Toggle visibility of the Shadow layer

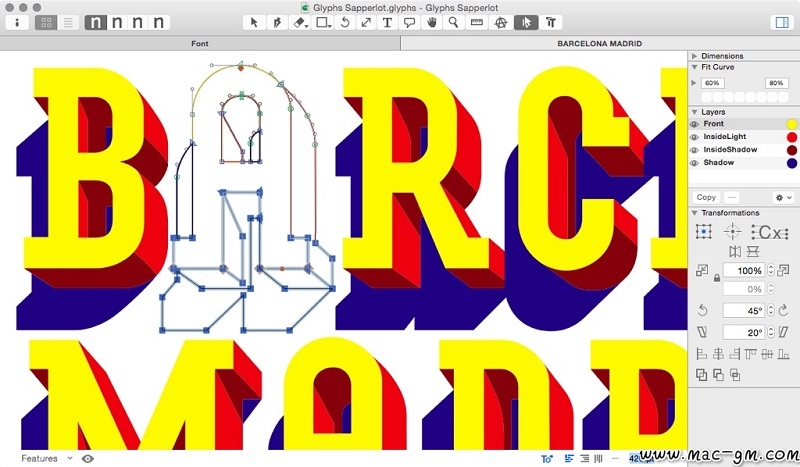coord(695,162)
